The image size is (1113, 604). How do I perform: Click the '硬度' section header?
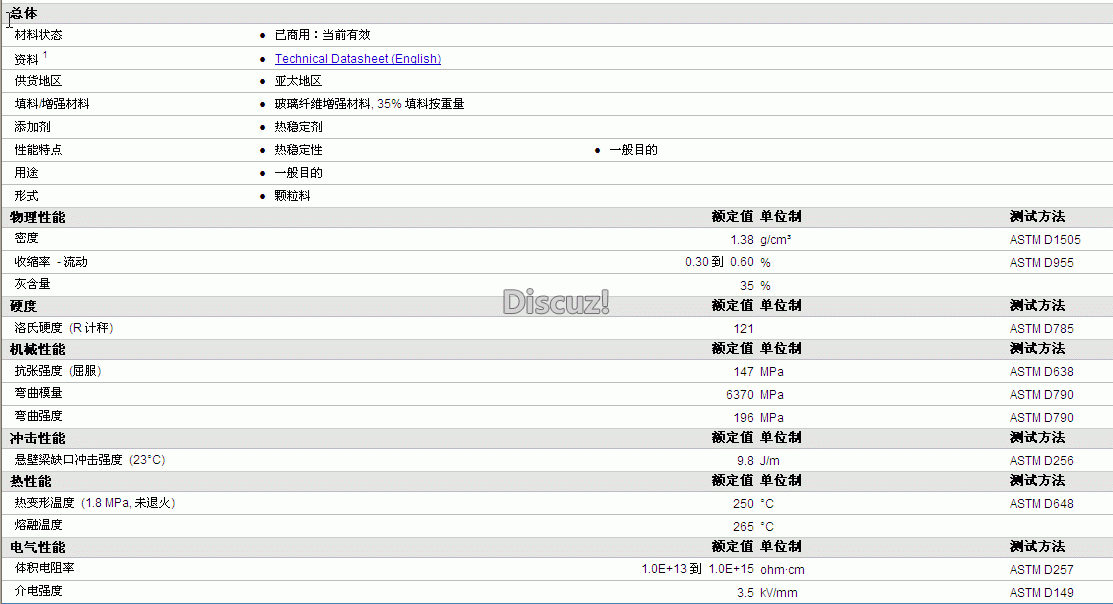23,306
